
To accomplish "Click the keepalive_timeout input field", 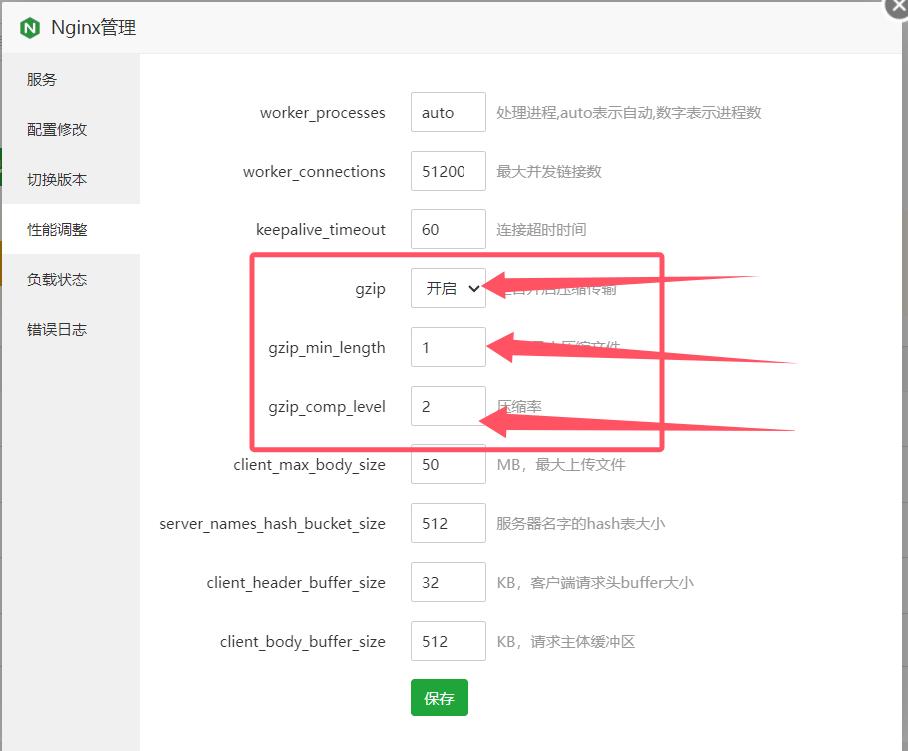I will tap(448, 229).
